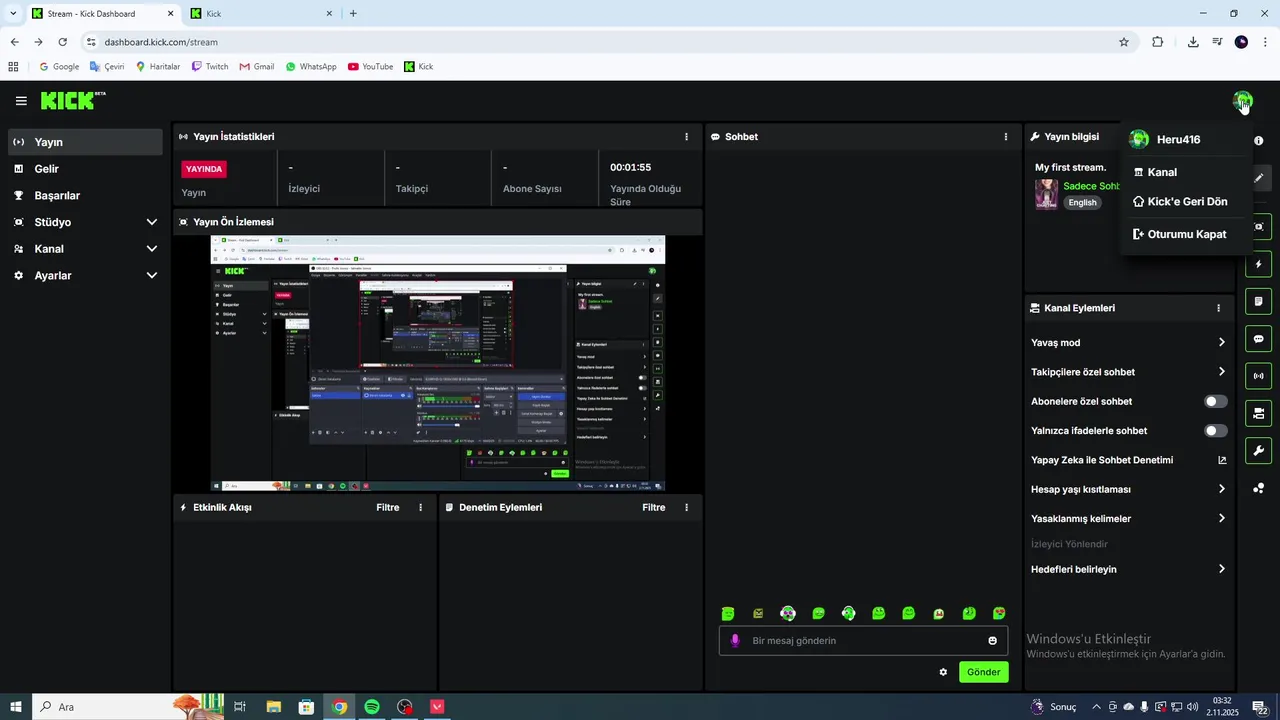Click the English language tag

click(1082, 202)
